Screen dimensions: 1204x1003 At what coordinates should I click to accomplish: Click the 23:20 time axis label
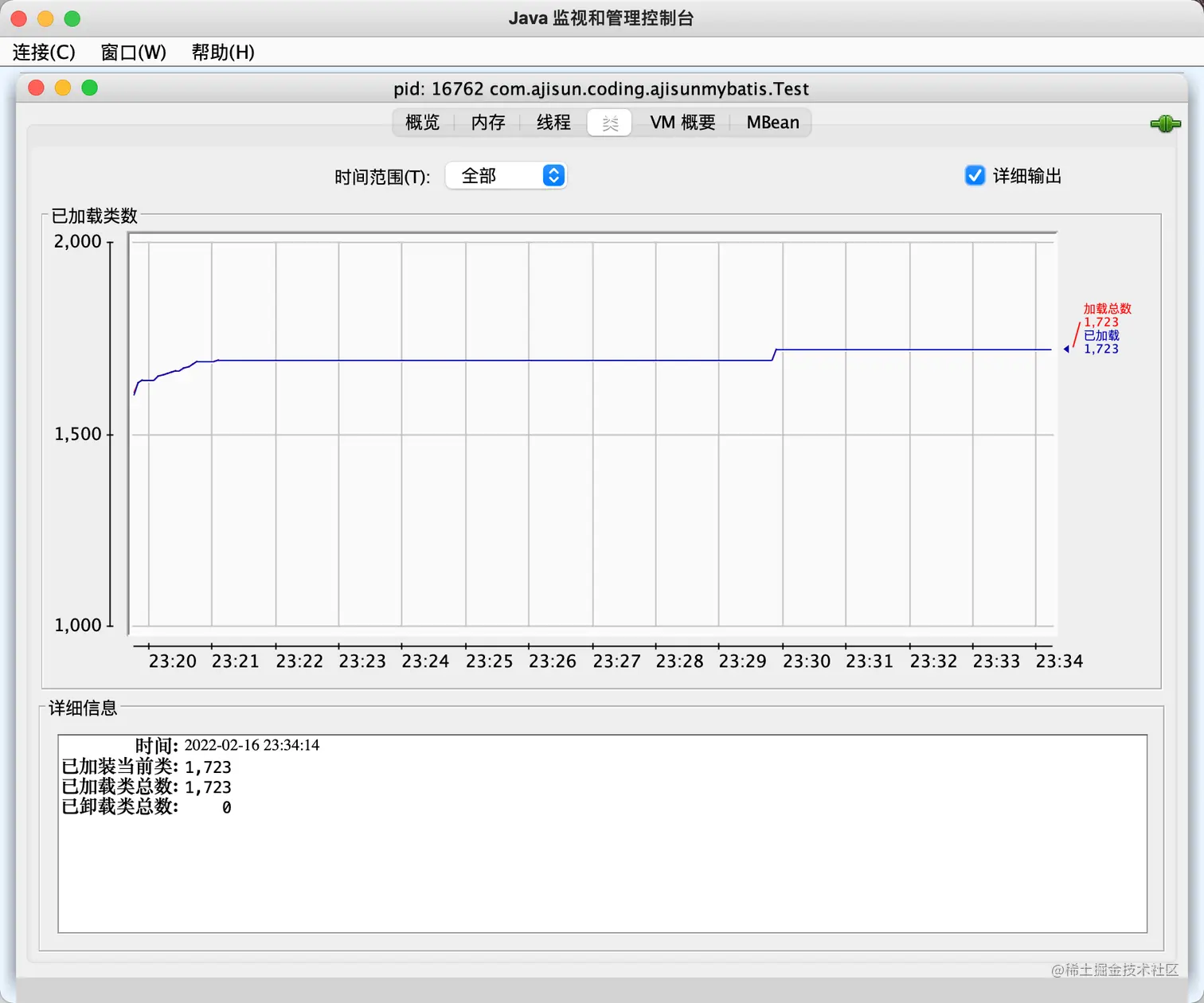click(x=172, y=662)
